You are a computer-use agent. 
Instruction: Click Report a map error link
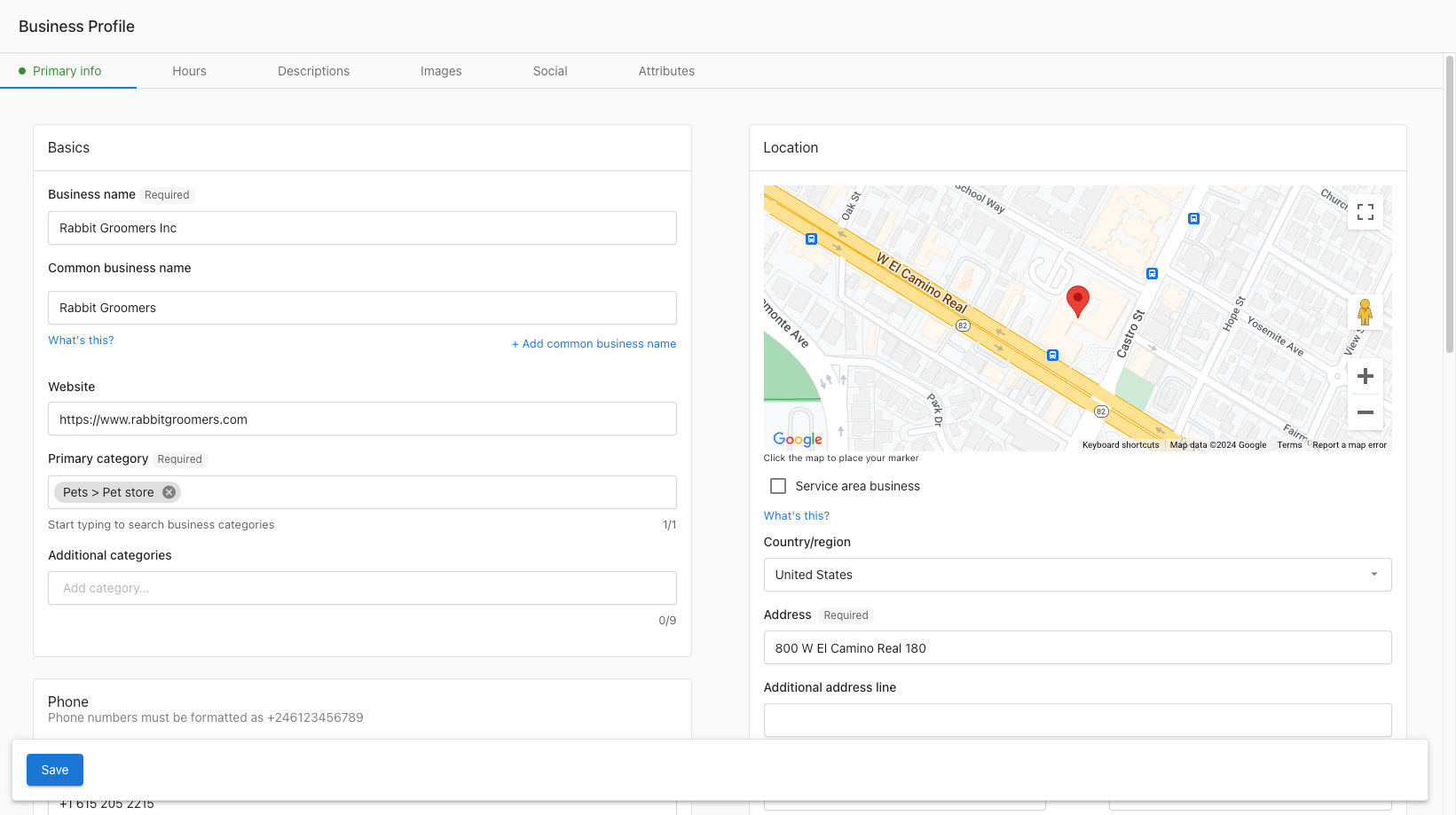click(1349, 445)
